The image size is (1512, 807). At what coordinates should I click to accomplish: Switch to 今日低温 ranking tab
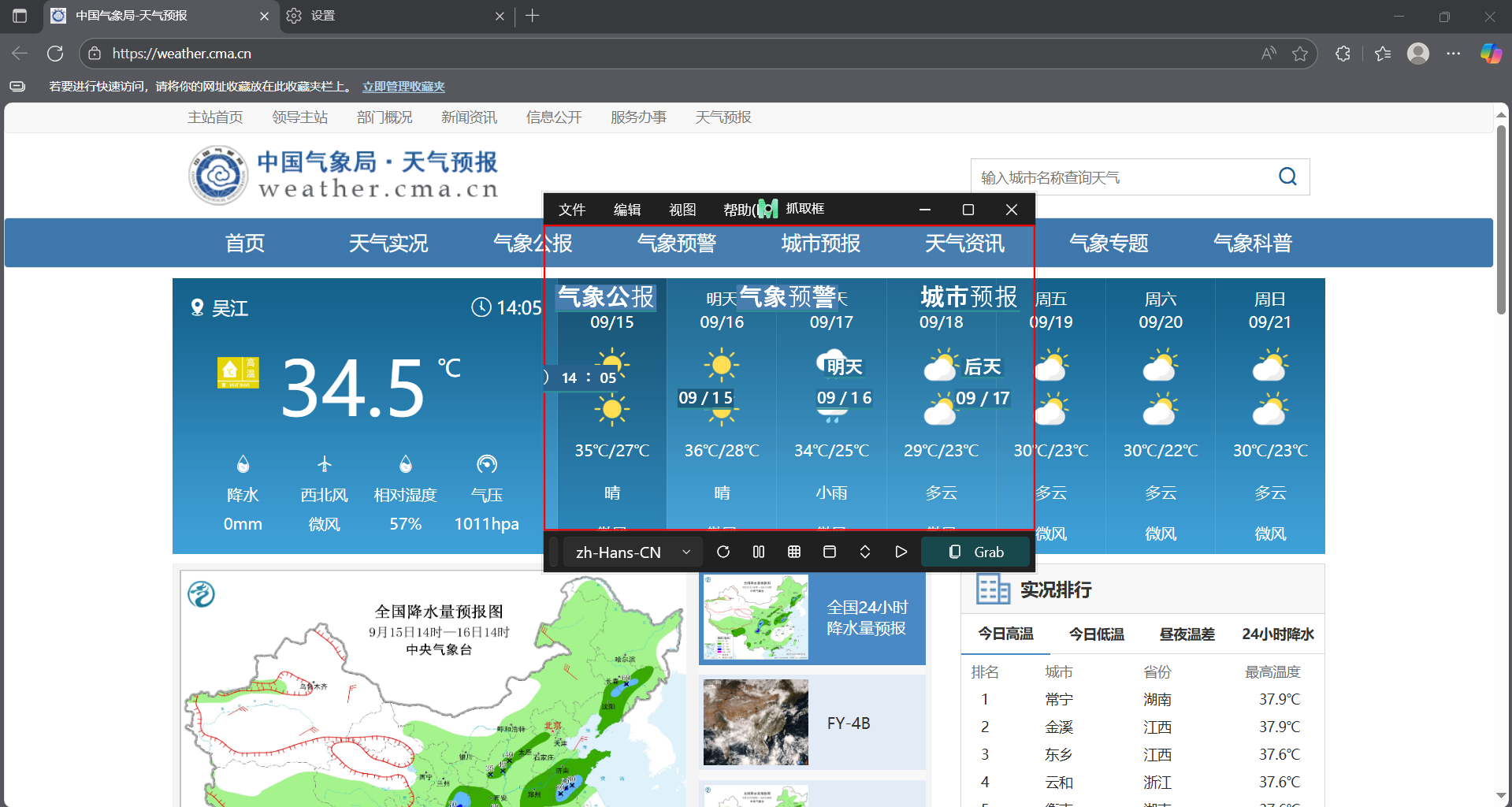tap(1096, 634)
